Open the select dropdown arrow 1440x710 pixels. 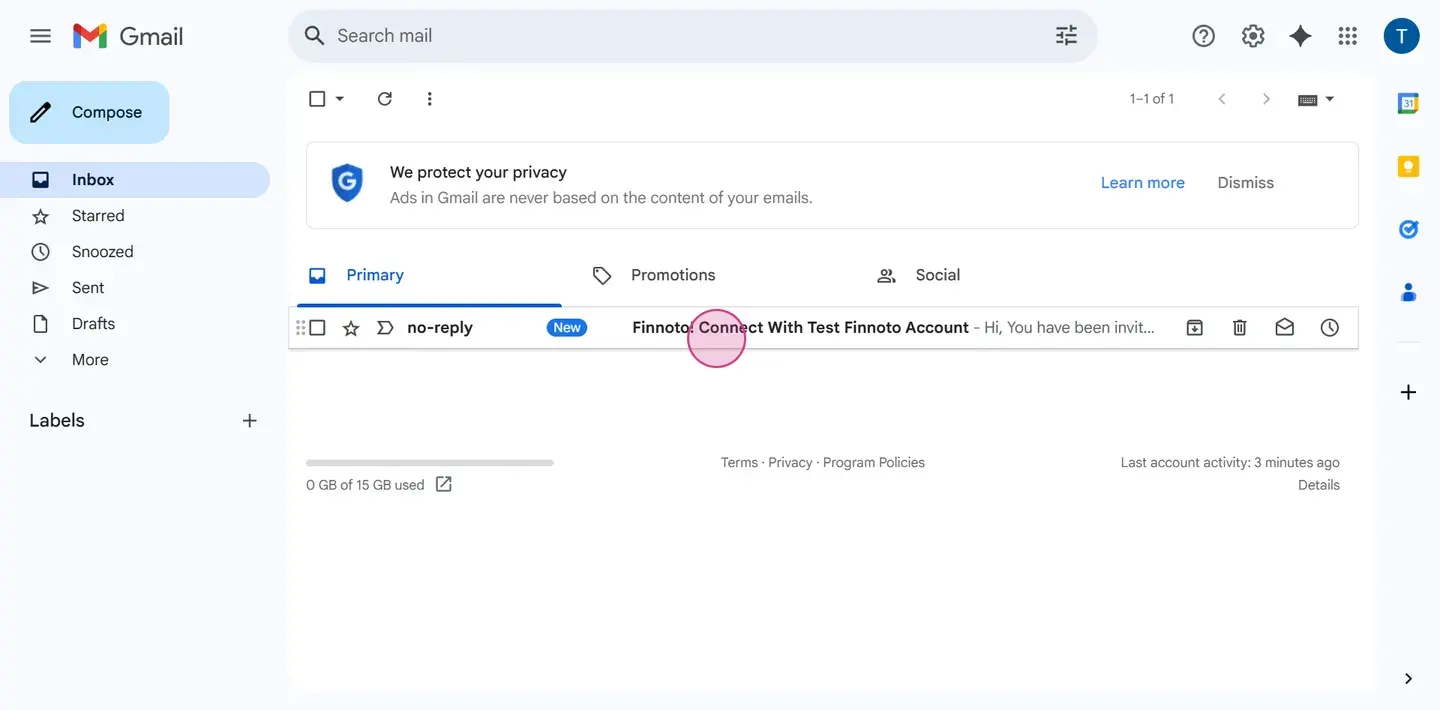click(x=339, y=99)
